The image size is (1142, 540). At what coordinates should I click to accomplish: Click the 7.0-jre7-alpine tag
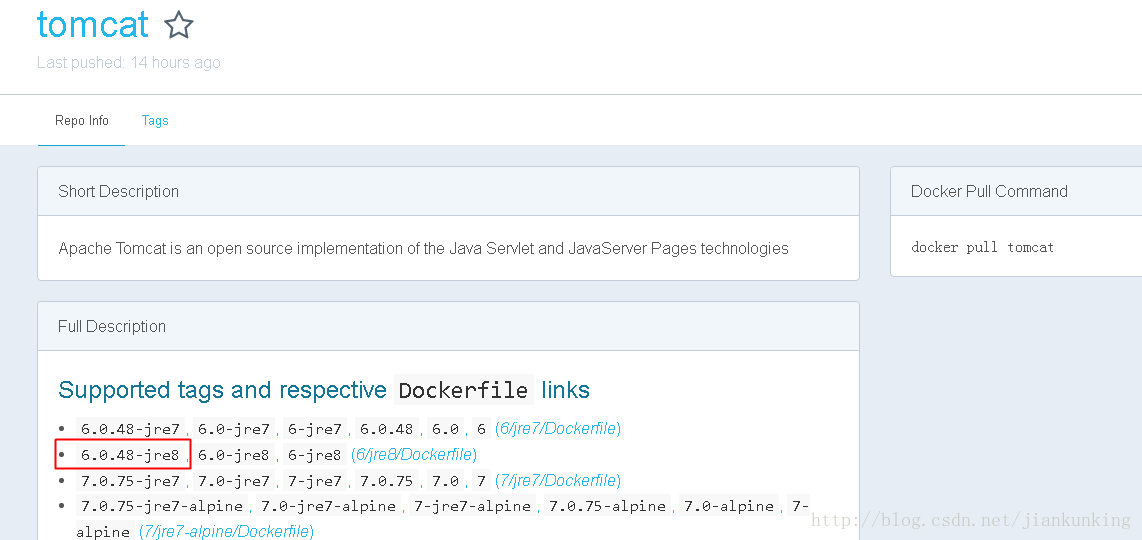click(x=328, y=506)
